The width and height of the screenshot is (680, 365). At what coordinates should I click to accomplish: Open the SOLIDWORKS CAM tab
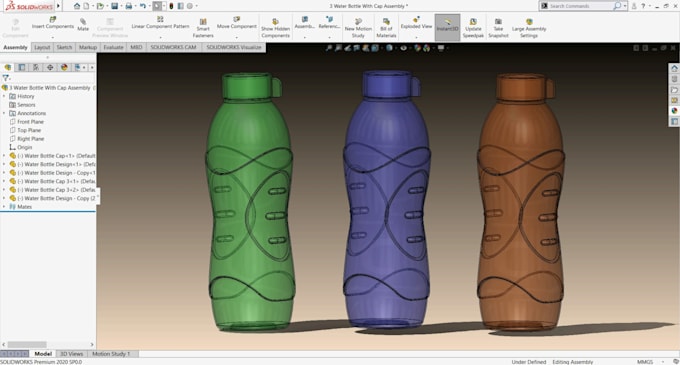(x=173, y=47)
